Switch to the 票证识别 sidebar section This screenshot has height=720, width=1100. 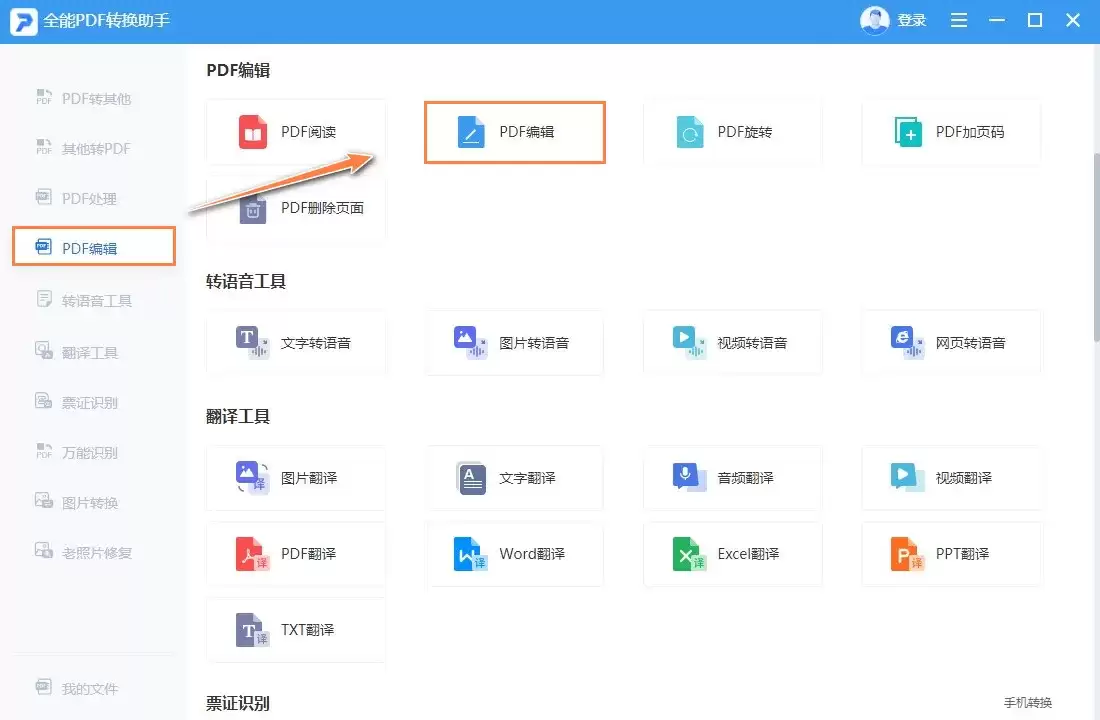pos(93,401)
